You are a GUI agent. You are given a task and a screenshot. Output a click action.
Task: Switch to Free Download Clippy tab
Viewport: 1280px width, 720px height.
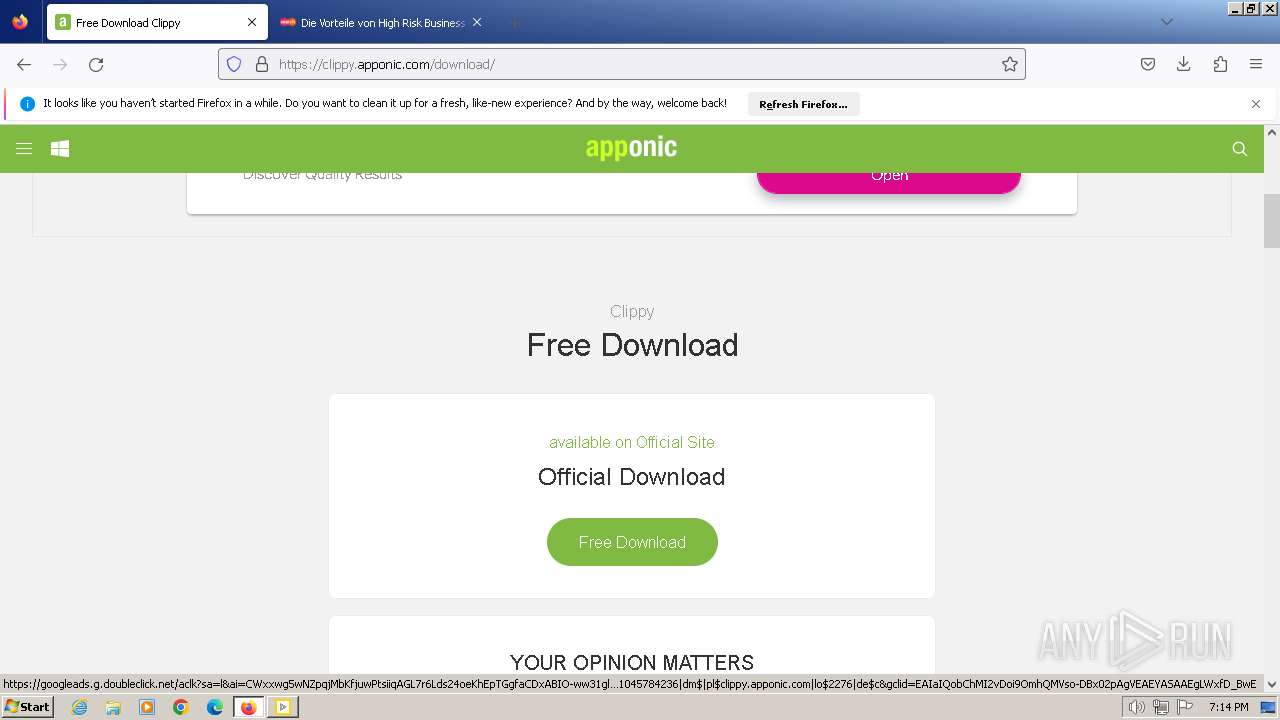155,22
